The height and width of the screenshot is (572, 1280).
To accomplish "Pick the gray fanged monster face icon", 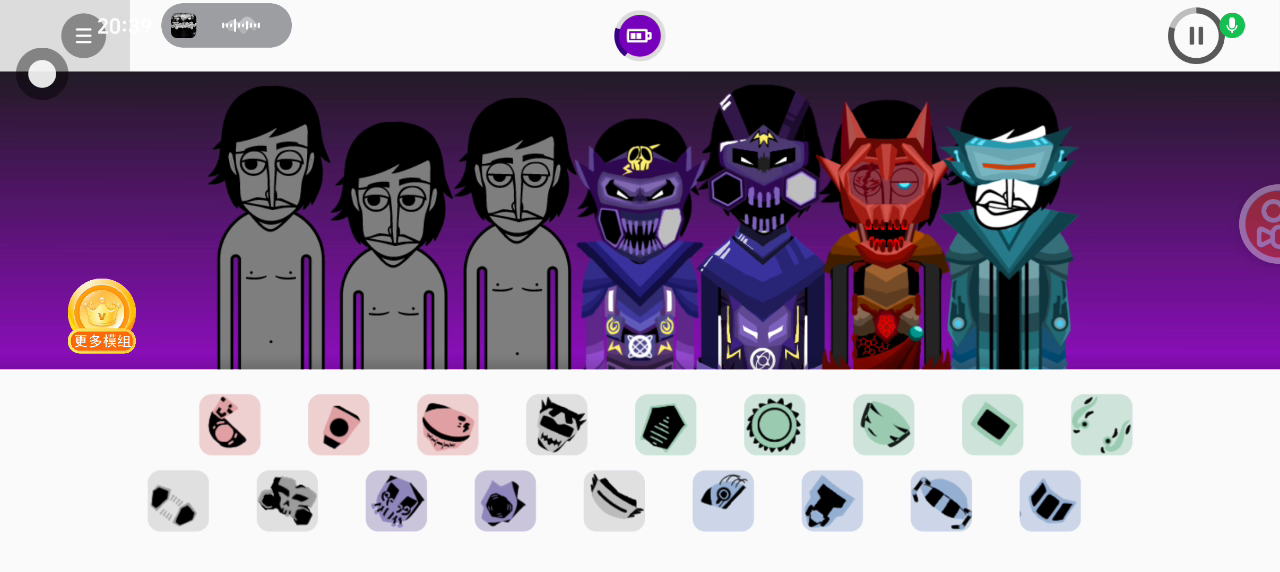I will point(557,425).
